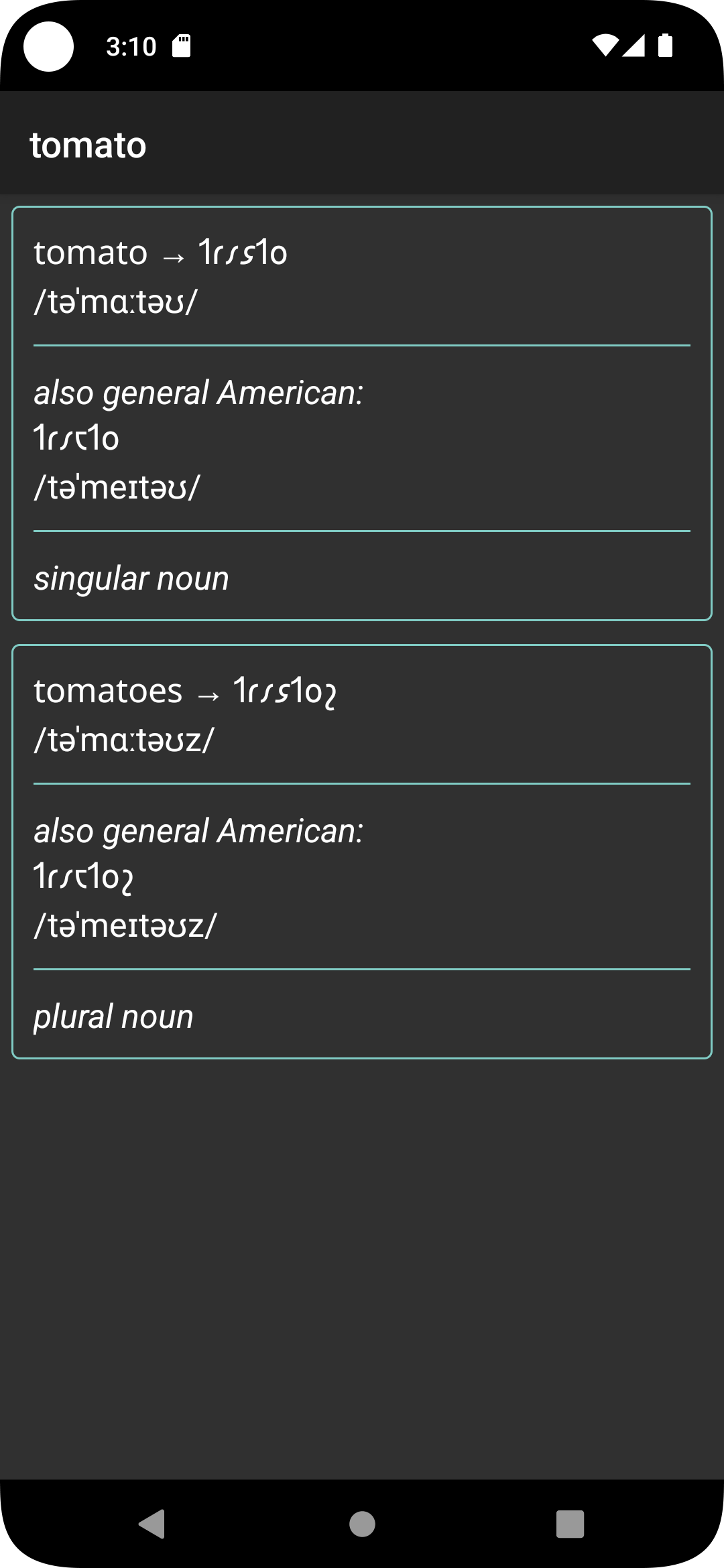Screen dimensions: 724x1568
Task: Tap the /təˈmeɪtəʊz/ American pronunciation
Action: click(126, 925)
